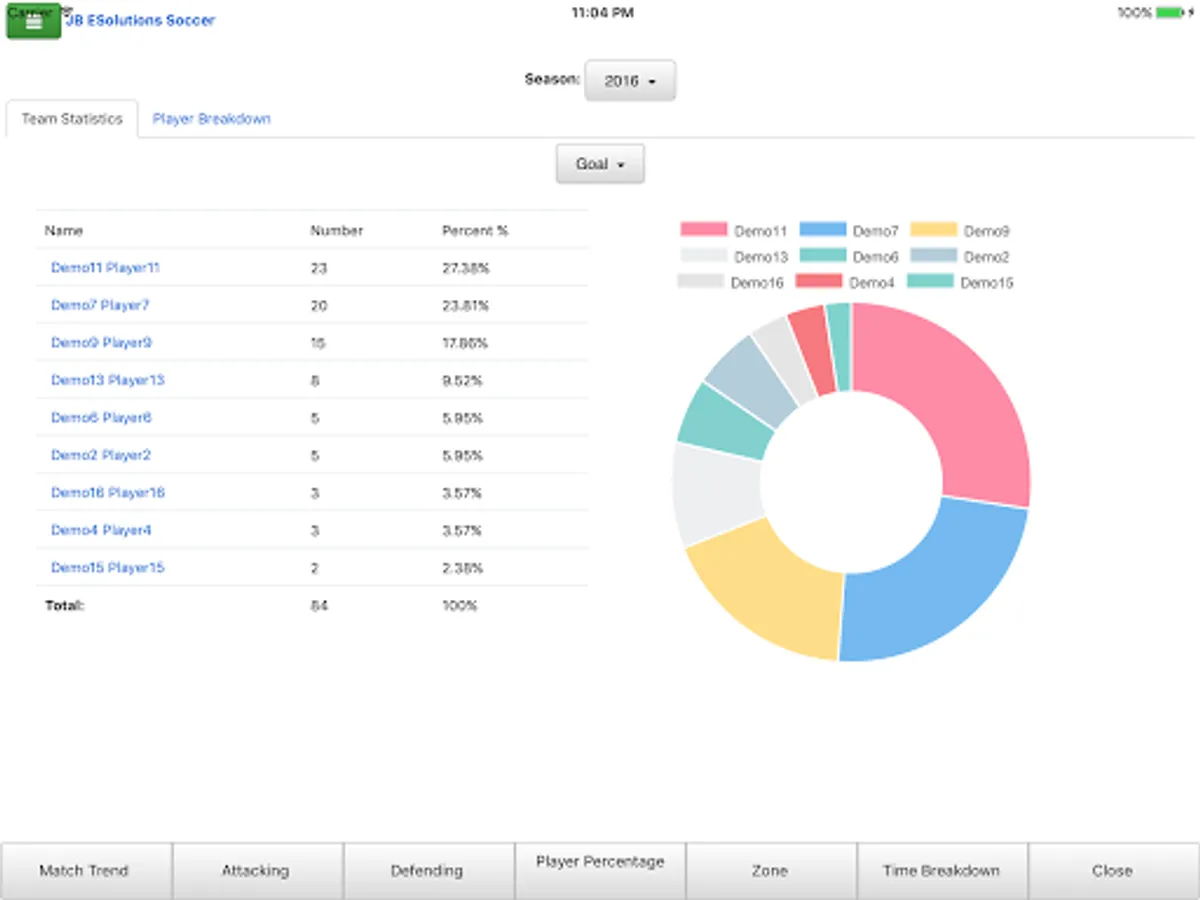Open Time Breakdown view

pos(941,870)
